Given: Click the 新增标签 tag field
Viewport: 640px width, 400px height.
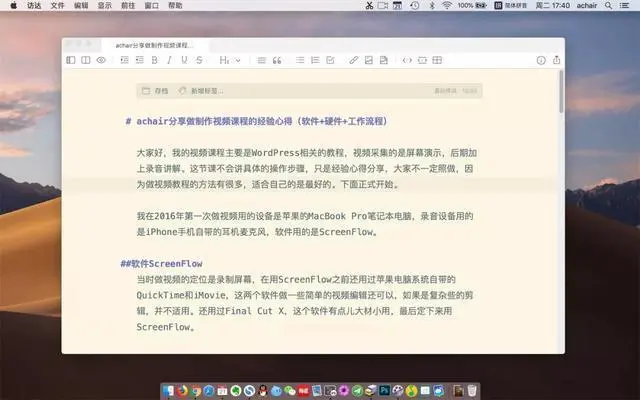Looking at the screenshot, I should (201, 91).
